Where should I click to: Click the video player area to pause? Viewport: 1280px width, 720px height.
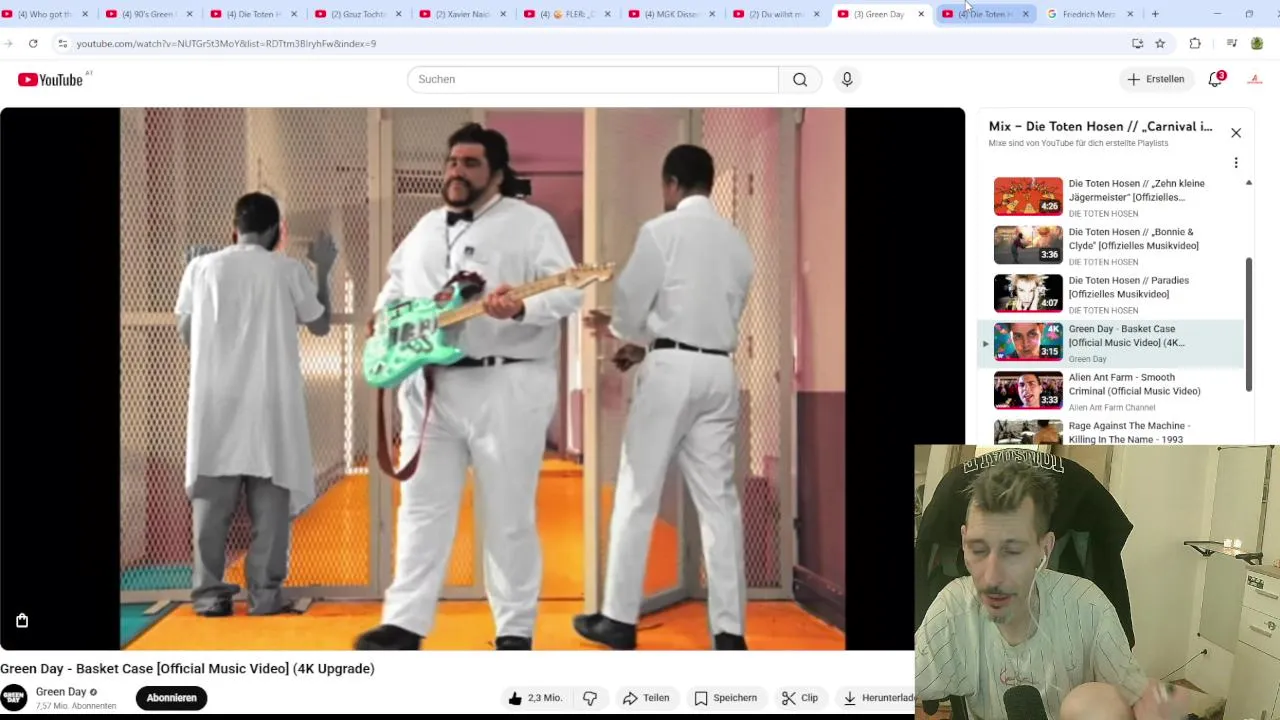pyautogui.click(x=482, y=379)
